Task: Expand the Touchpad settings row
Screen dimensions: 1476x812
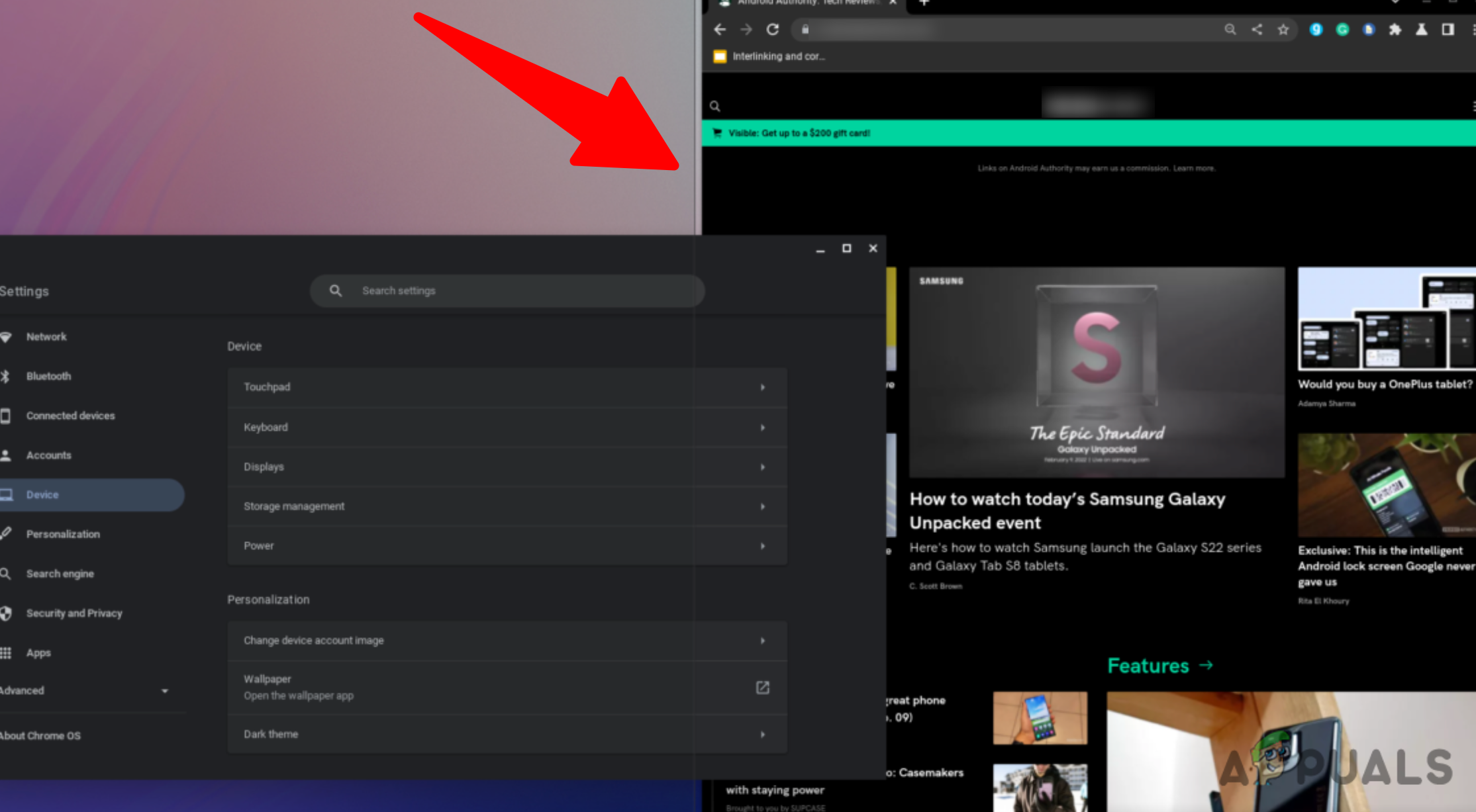Action: 507,387
